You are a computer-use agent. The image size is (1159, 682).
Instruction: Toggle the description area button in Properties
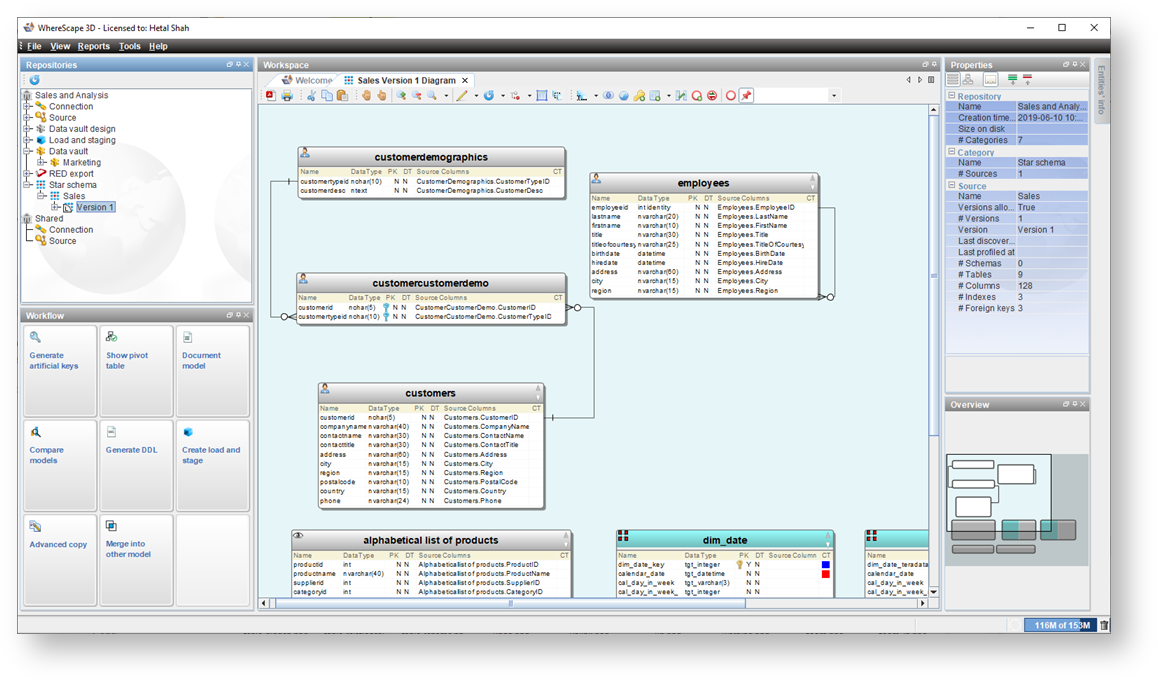click(x=990, y=80)
